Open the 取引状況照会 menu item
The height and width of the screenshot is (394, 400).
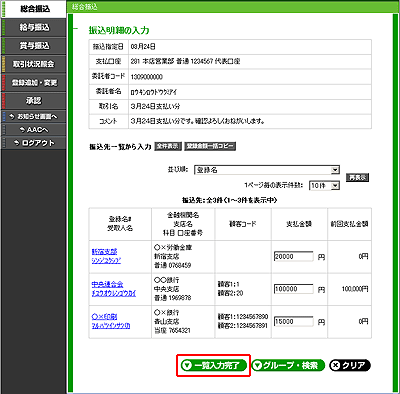[34, 64]
